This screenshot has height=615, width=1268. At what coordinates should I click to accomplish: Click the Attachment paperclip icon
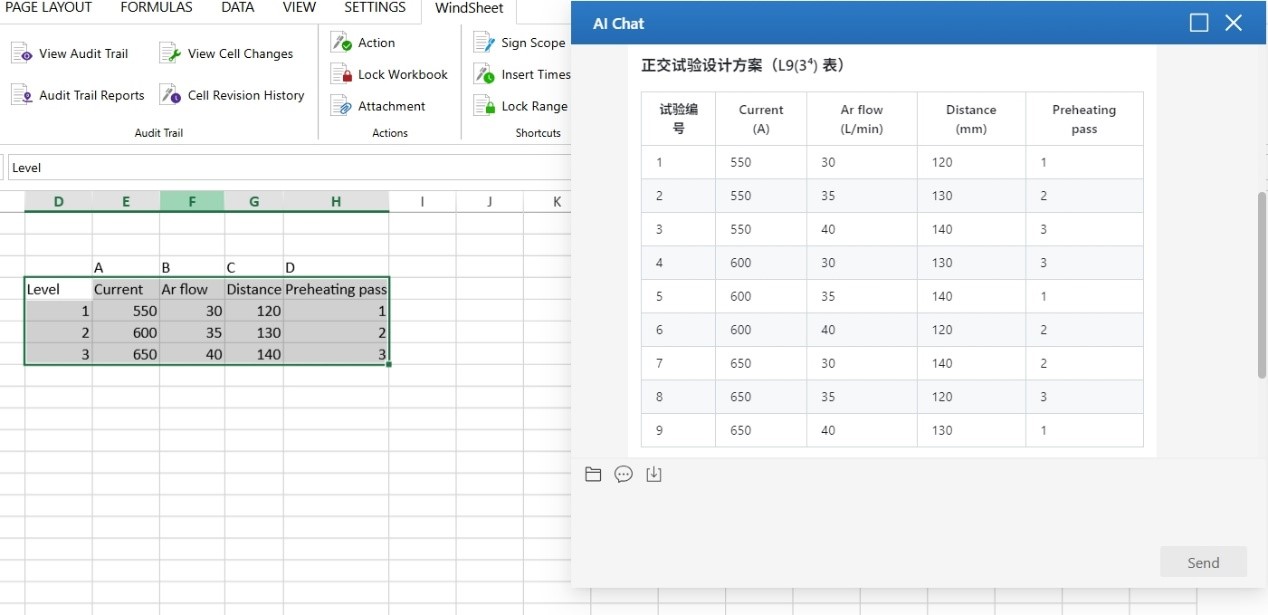(x=341, y=106)
